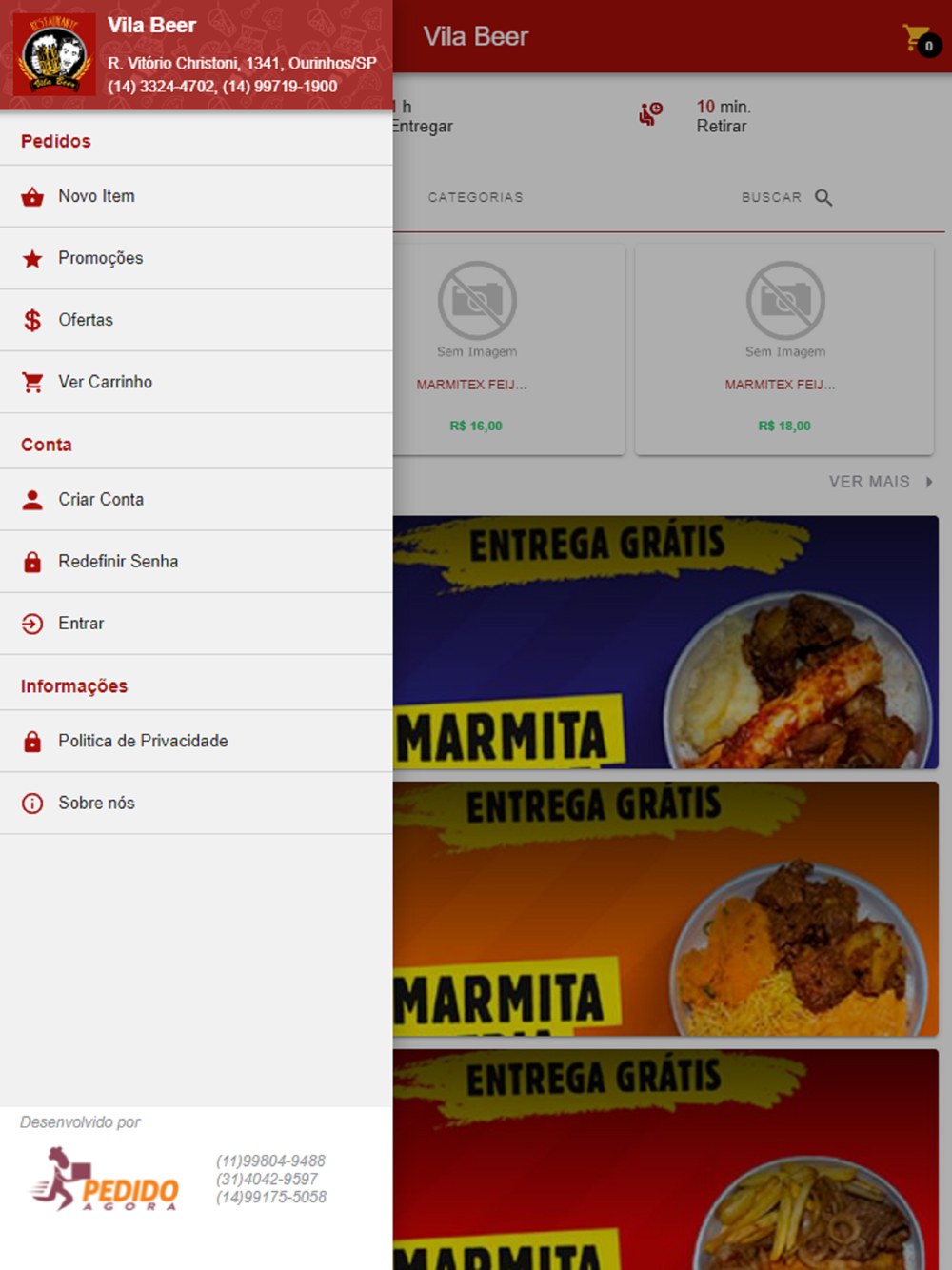Screen dimensions: 952x1270
Task: Click the VER MAIS link
Action: (869, 482)
